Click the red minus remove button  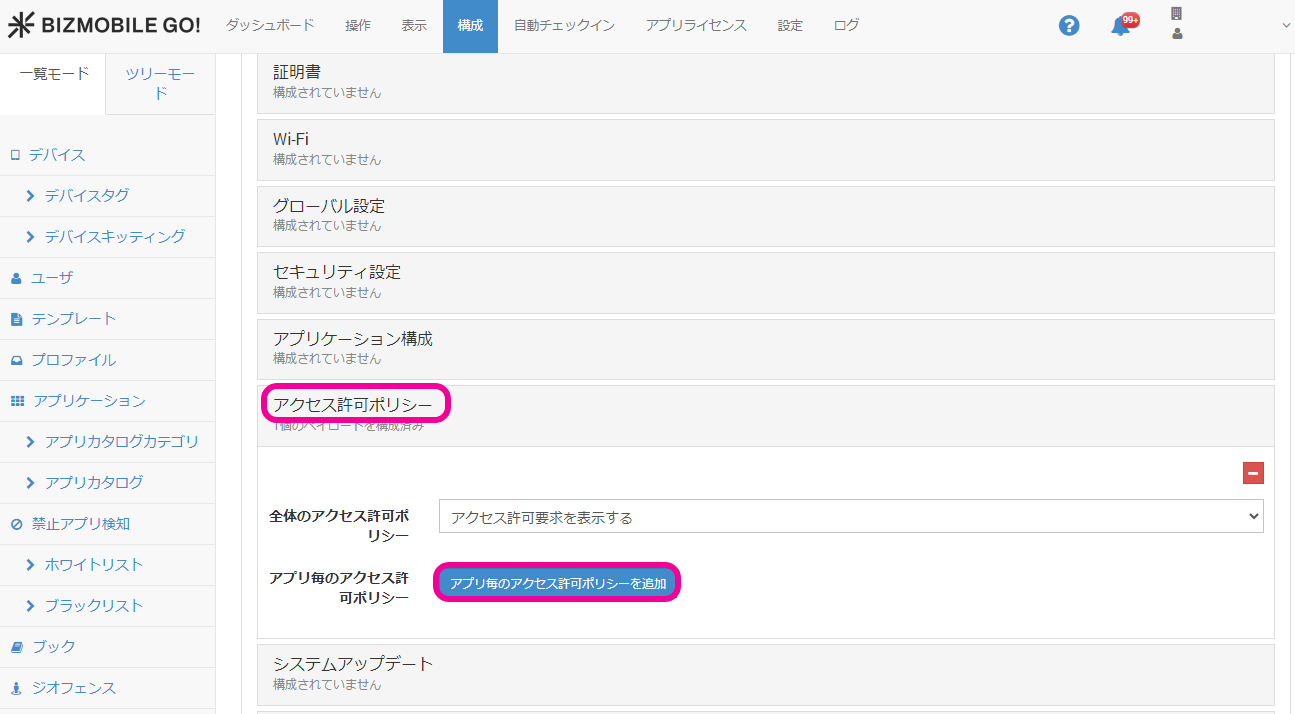coord(1253,473)
